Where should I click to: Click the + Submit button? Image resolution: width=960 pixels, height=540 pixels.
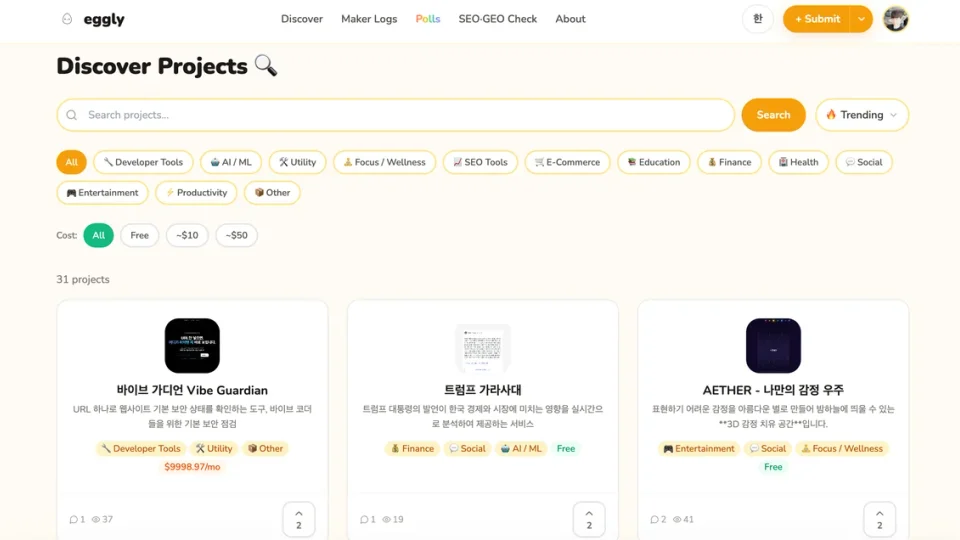tap(816, 19)
